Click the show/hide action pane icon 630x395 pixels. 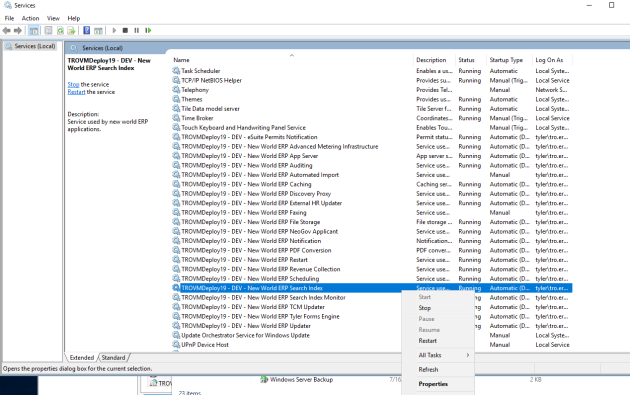[x=98, y=31]
